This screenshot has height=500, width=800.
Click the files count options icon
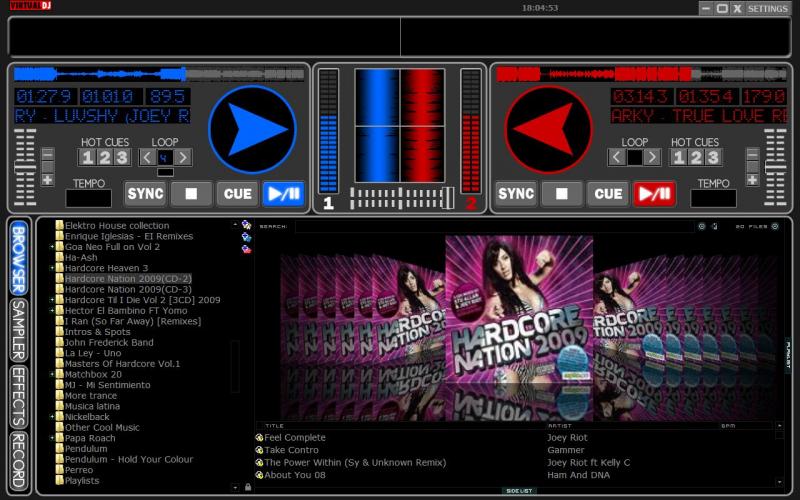(x=775, y=226)
